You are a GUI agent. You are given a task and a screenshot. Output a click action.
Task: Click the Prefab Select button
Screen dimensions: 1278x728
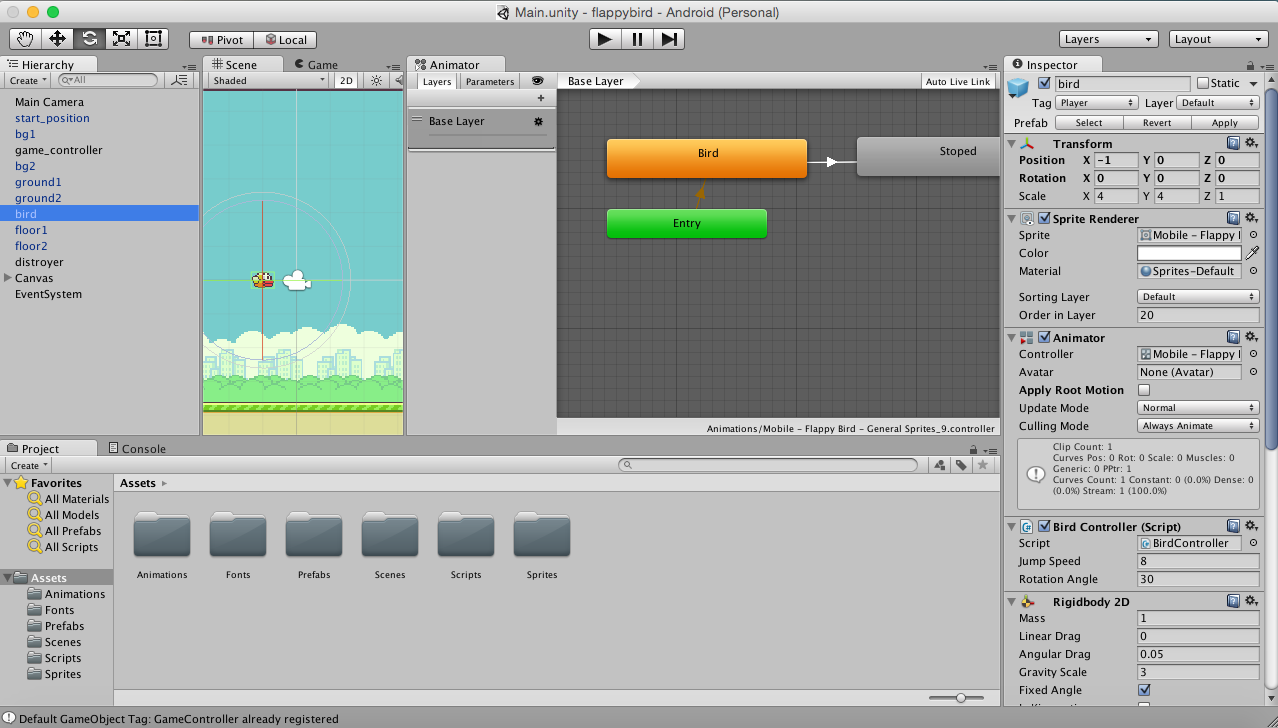1089,123
